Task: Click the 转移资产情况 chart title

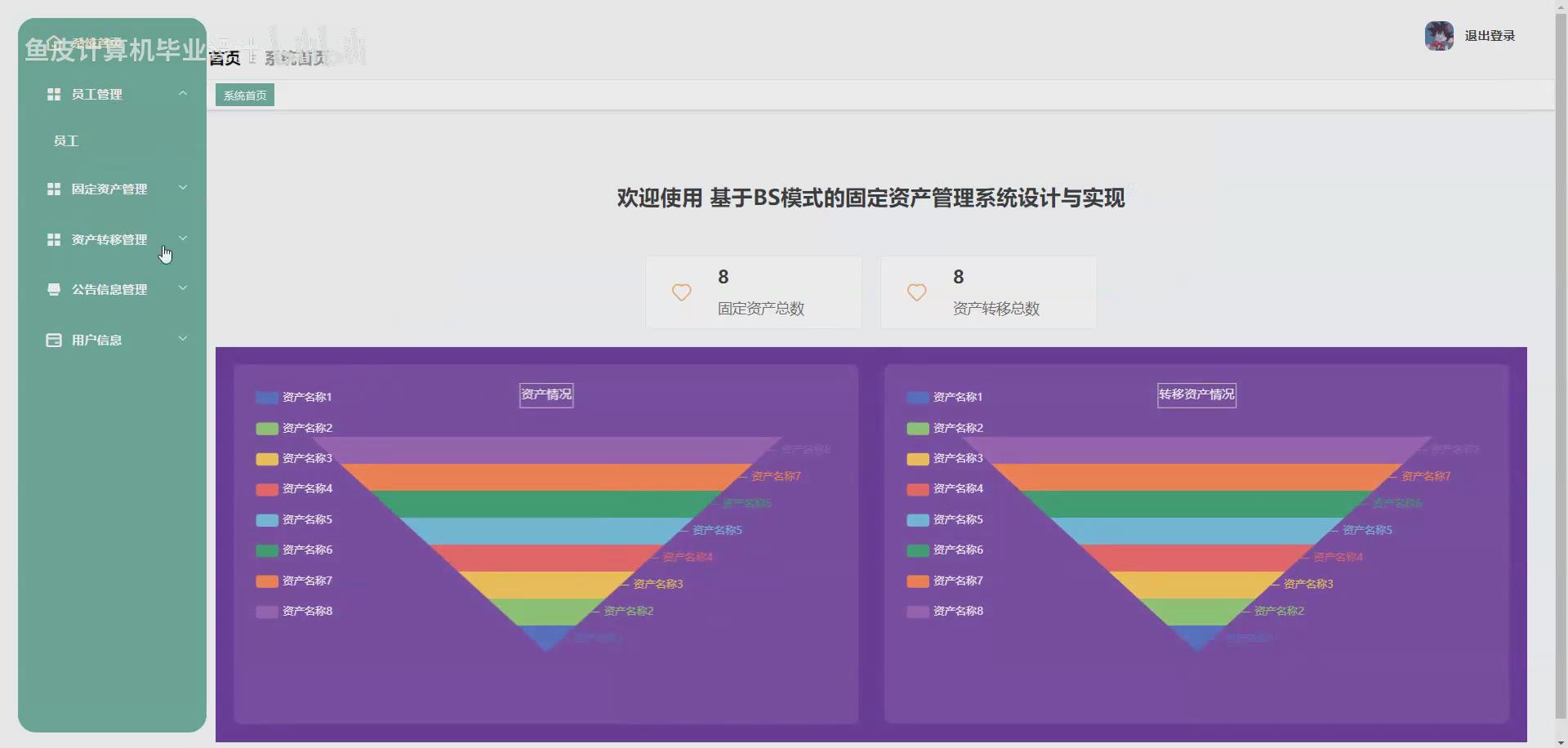Action: (x=1196, y=395)
